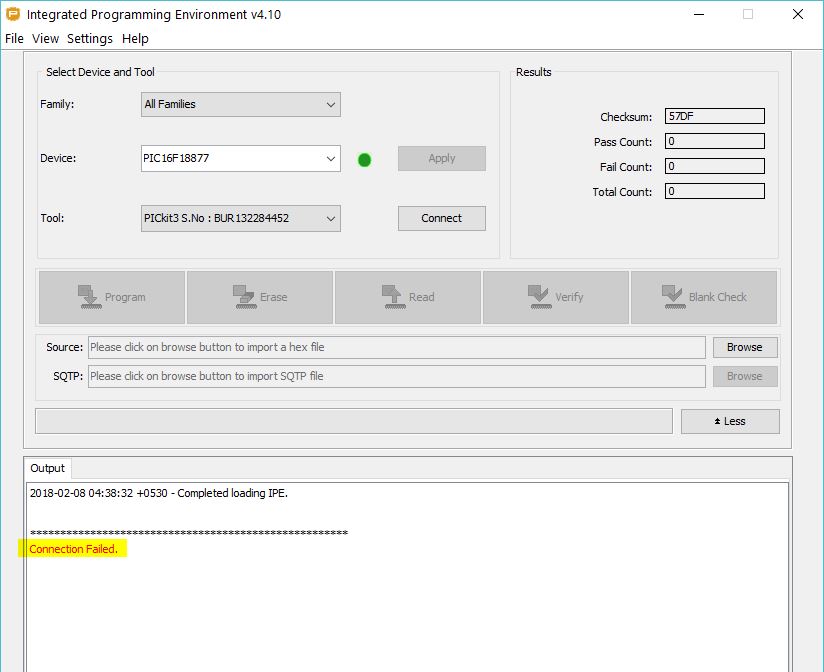Click the Checksum field showing 57DF
Viewport: 824px width, 672px height.
pos(715,116)
